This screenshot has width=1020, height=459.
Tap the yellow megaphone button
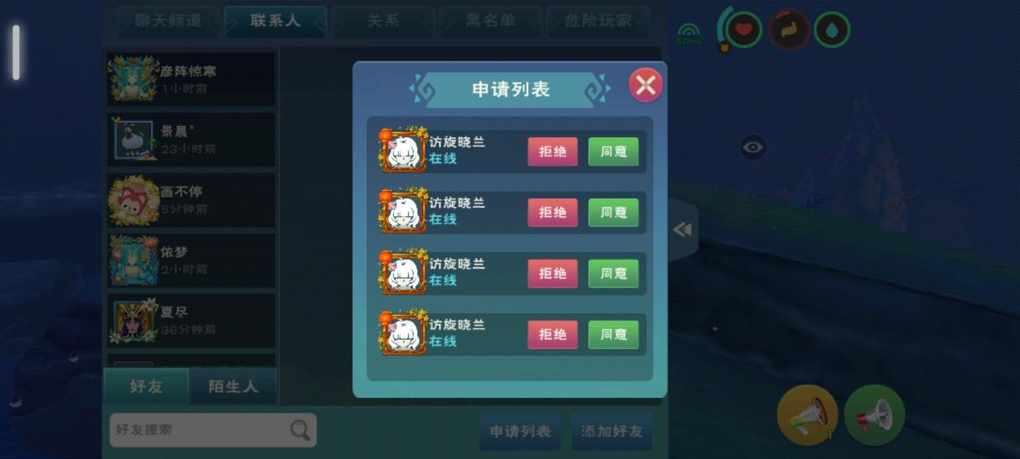point(807,415)
